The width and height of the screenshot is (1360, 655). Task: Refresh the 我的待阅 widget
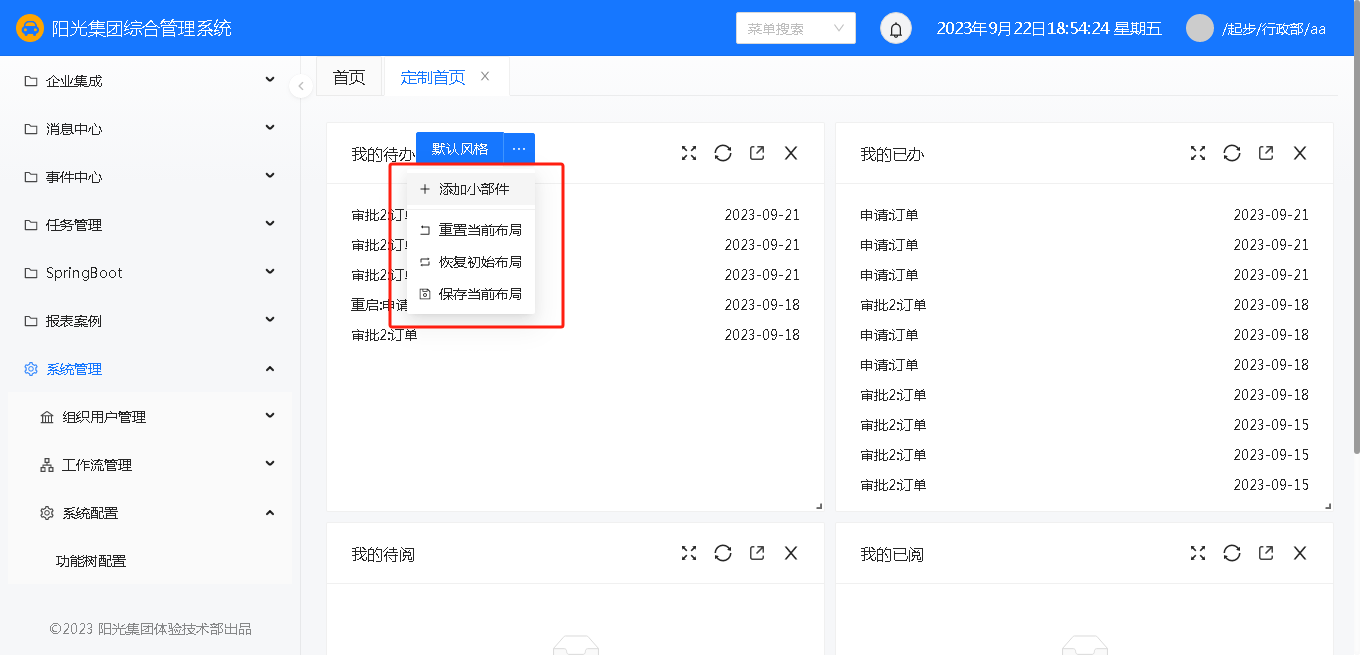[x=723, y=553]
